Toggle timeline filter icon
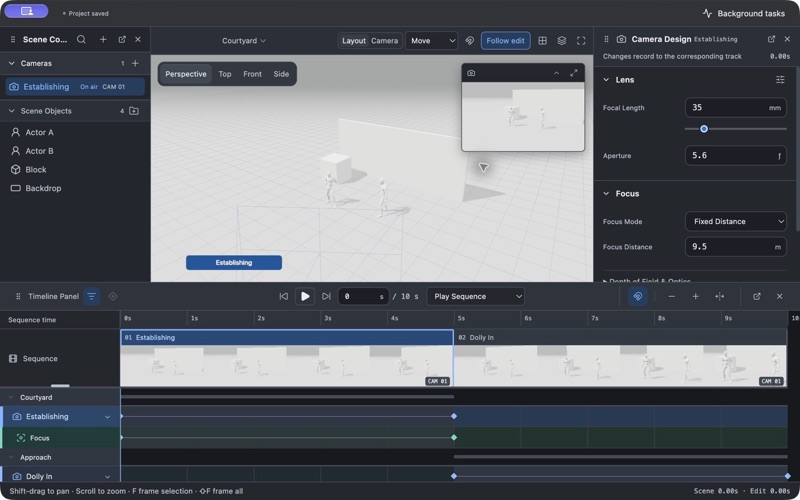 (x=91, y=296)
